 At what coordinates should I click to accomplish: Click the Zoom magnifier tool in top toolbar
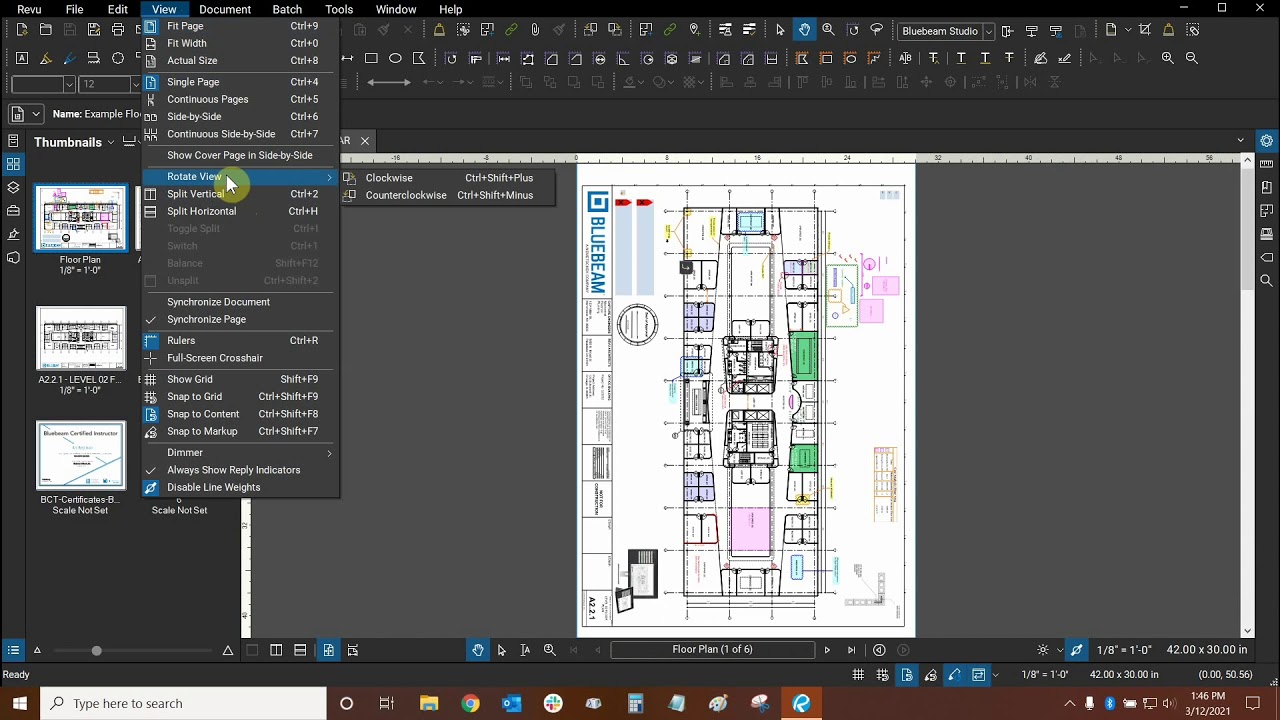coord(828,30)
